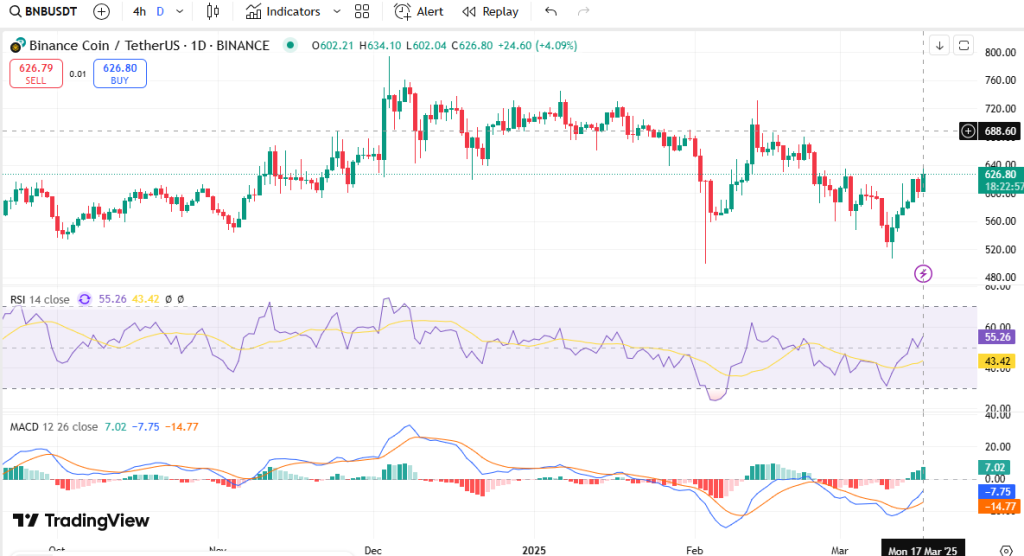This screenshot has height=556, width=1024.
Task: Click the RSI value 55.26 in legend
Action: (x=112, y=299)
